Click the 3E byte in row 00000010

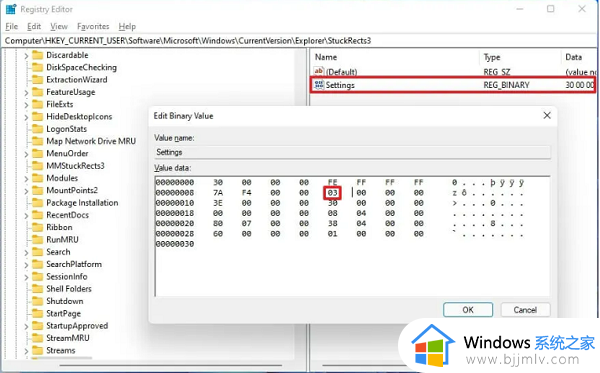tap(218, 203)
